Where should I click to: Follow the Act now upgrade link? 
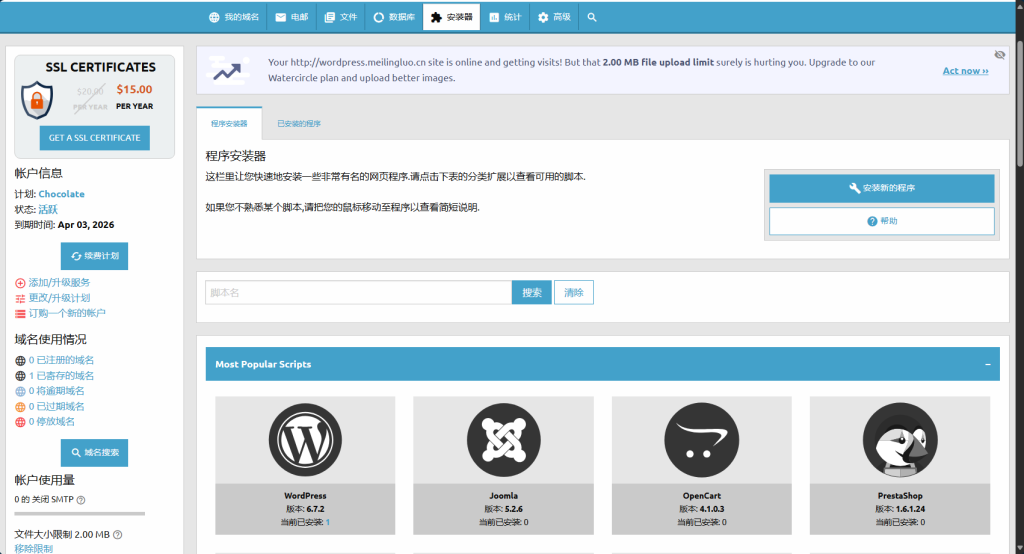click(965, 71)
